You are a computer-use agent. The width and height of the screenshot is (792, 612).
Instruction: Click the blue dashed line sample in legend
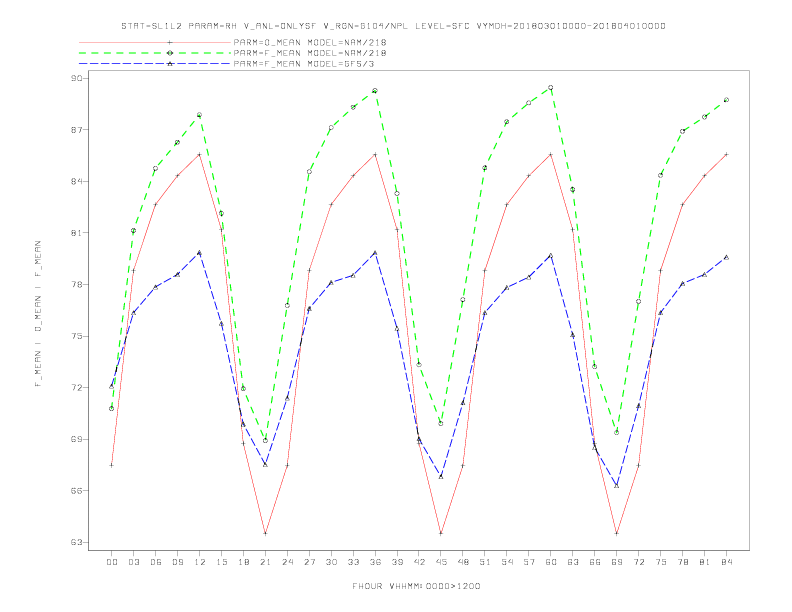tap(155, 64)
